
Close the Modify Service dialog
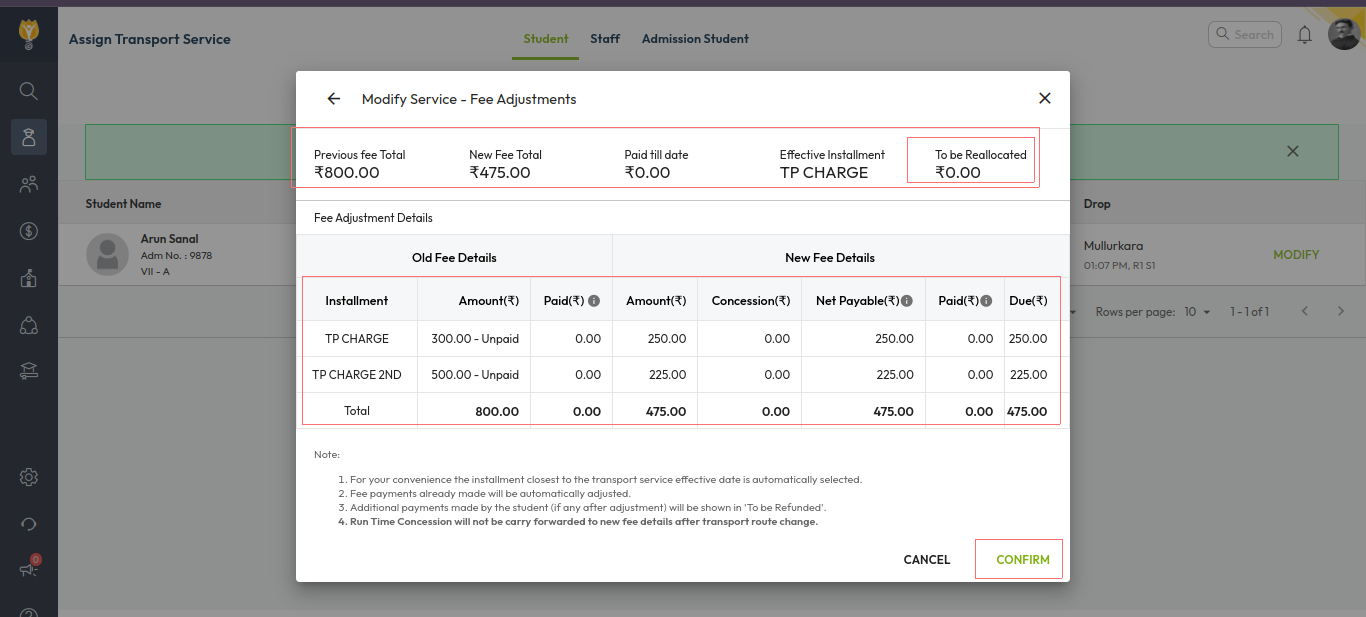click(1045, 98)
